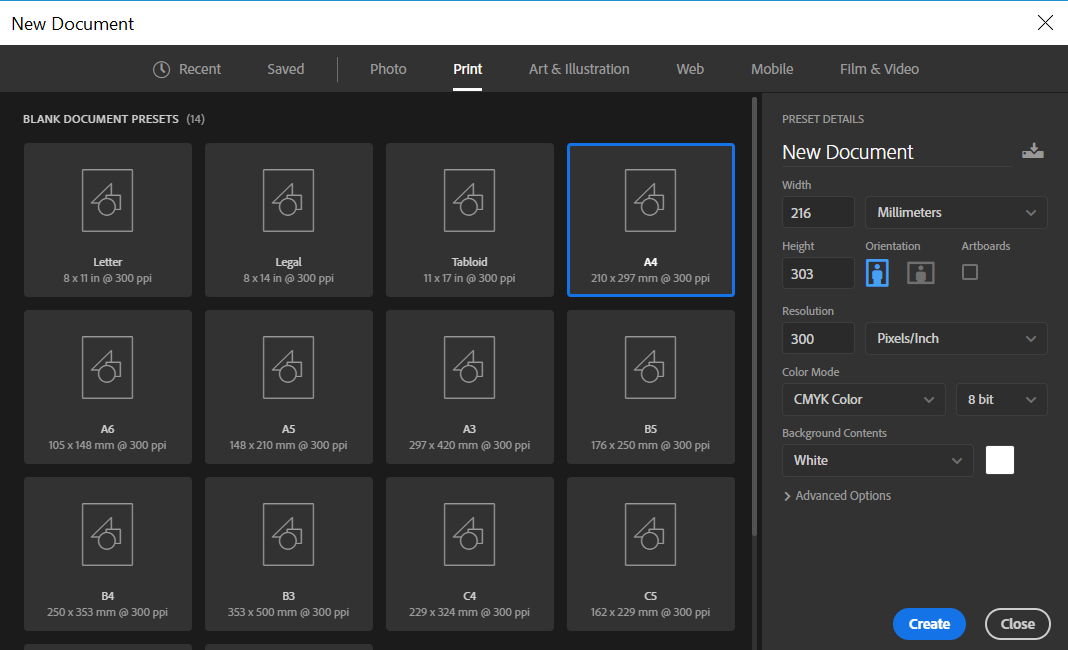Switch to the Art & Illustration tab

(x=579, y=69)
